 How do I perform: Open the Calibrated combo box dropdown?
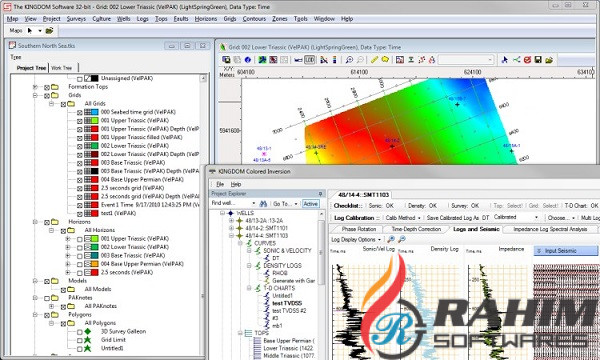536,217
